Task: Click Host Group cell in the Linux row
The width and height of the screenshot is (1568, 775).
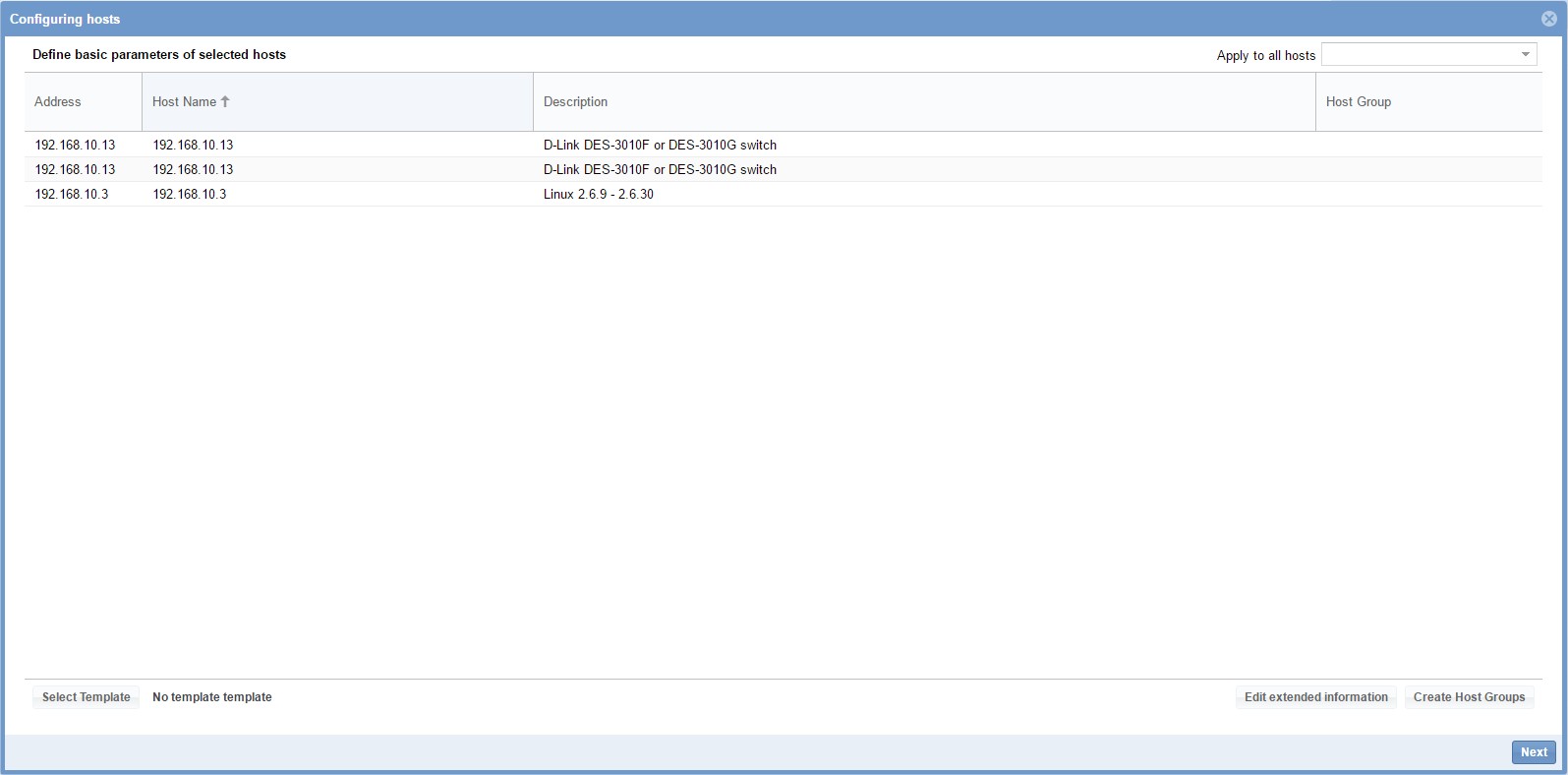Action: click(1427, 194)
